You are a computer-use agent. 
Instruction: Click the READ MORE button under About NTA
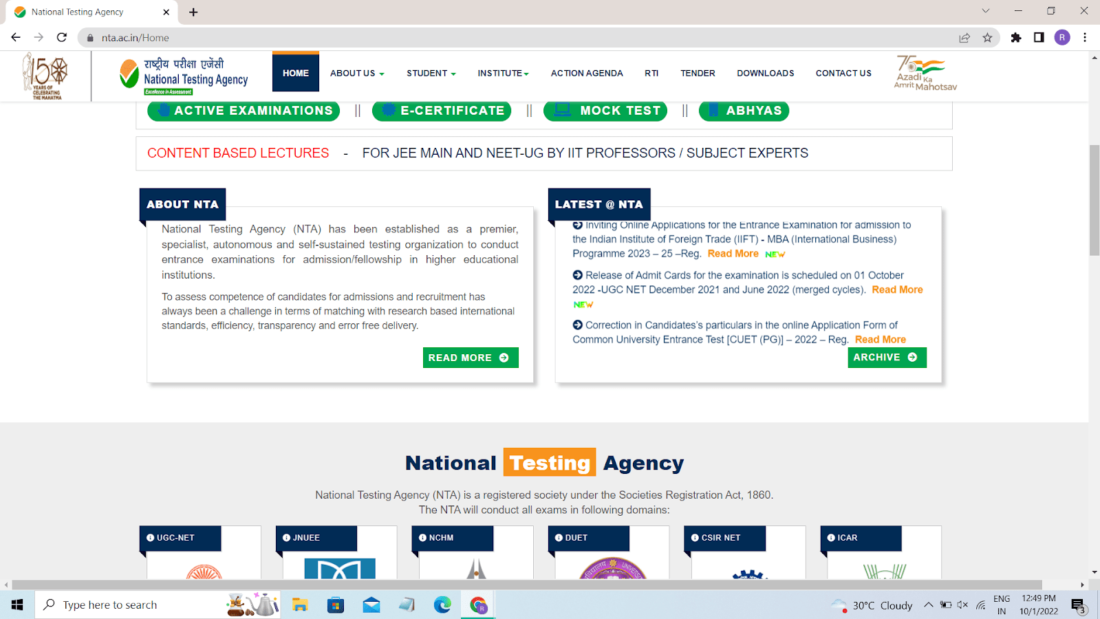(470, 357)
